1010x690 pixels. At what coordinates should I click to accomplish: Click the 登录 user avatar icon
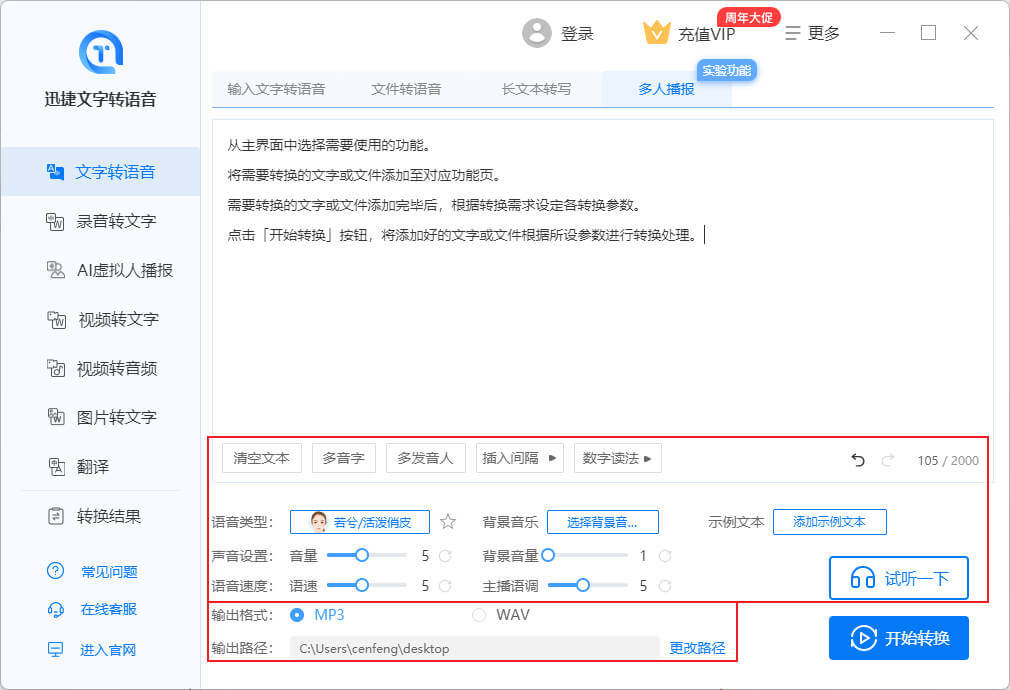click(537, 33)
